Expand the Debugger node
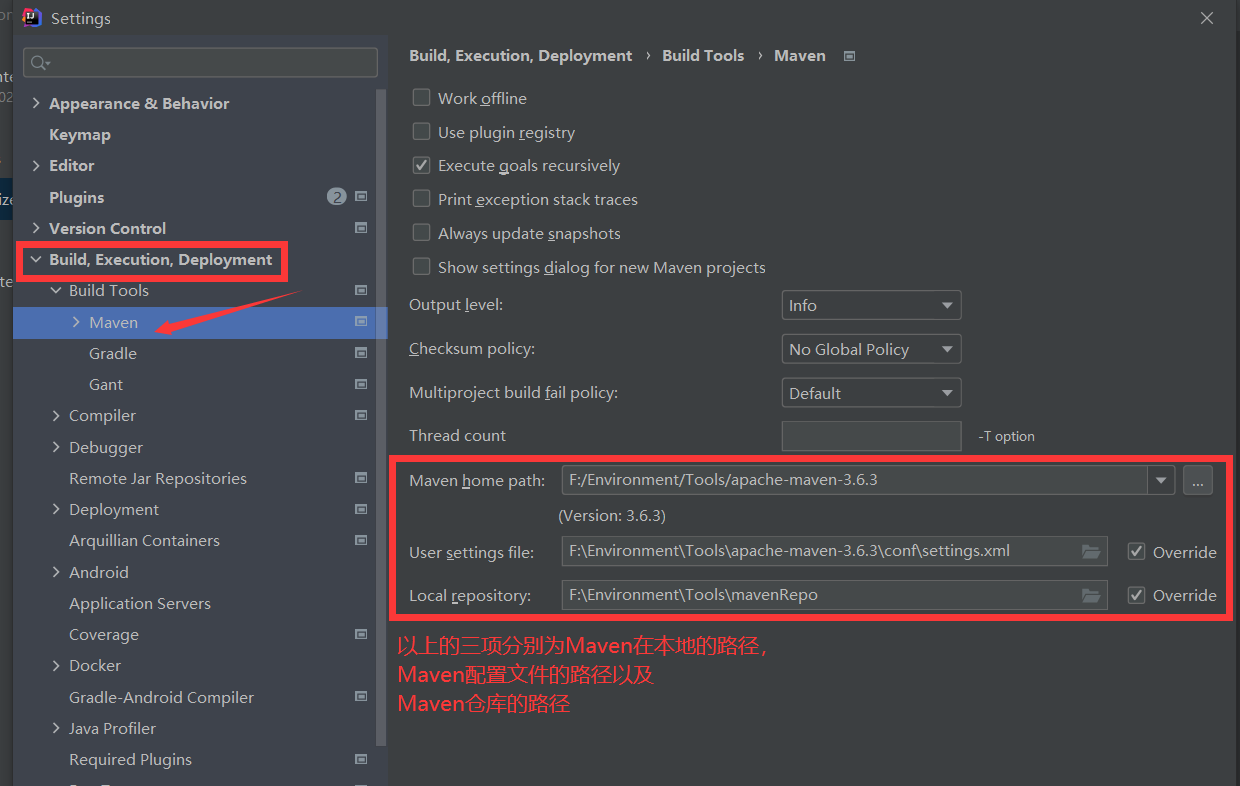 56,447
